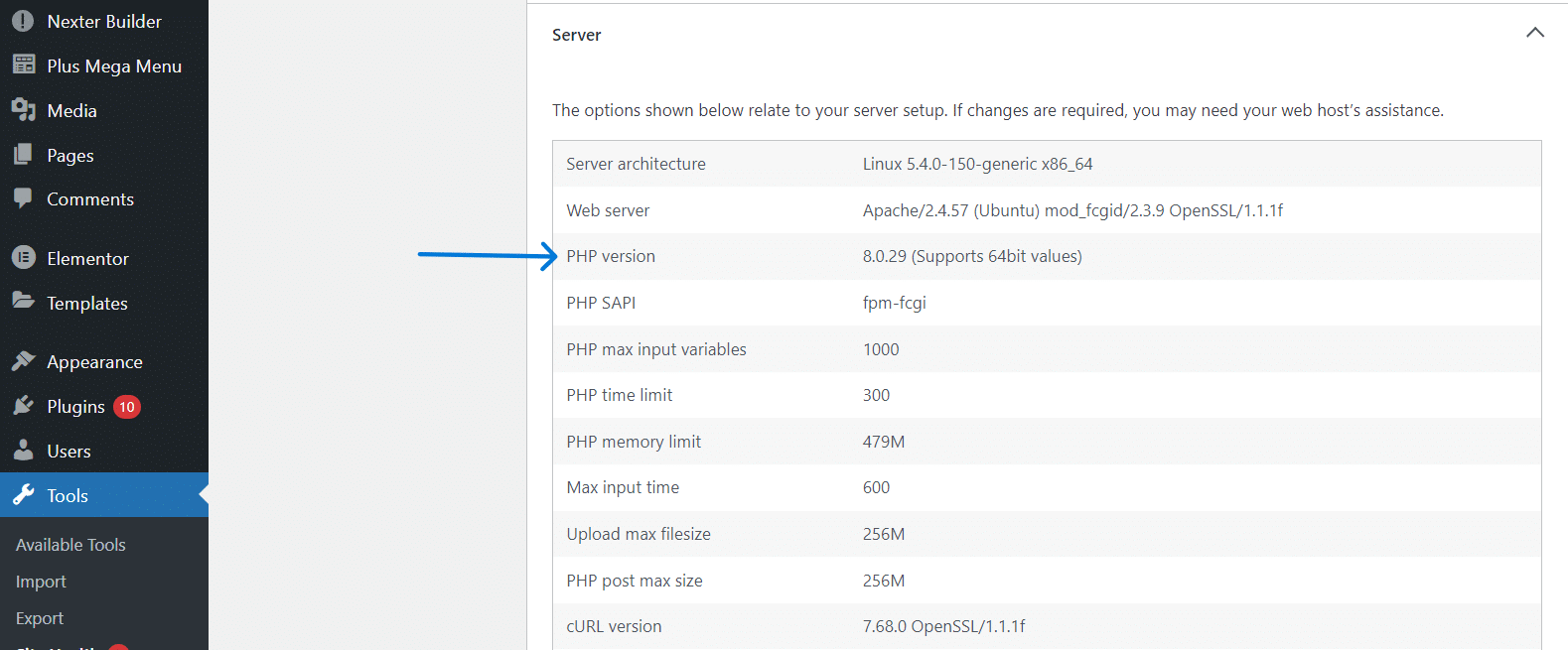Select the value 300
The image size is (1568, 650).
click(x=876, y=395)
